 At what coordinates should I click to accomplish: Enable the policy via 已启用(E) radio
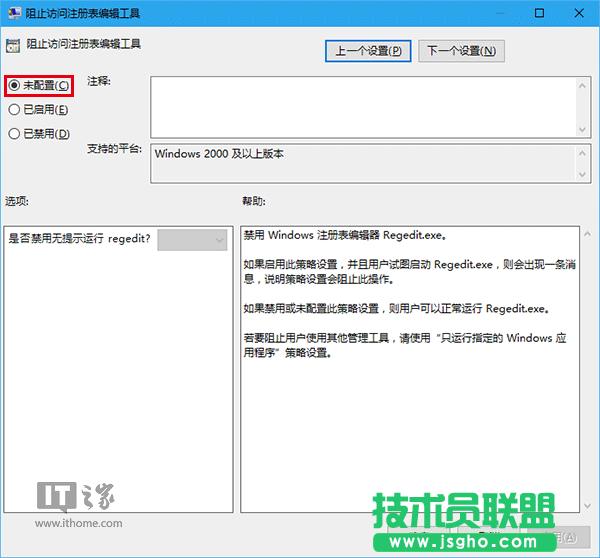14,110
